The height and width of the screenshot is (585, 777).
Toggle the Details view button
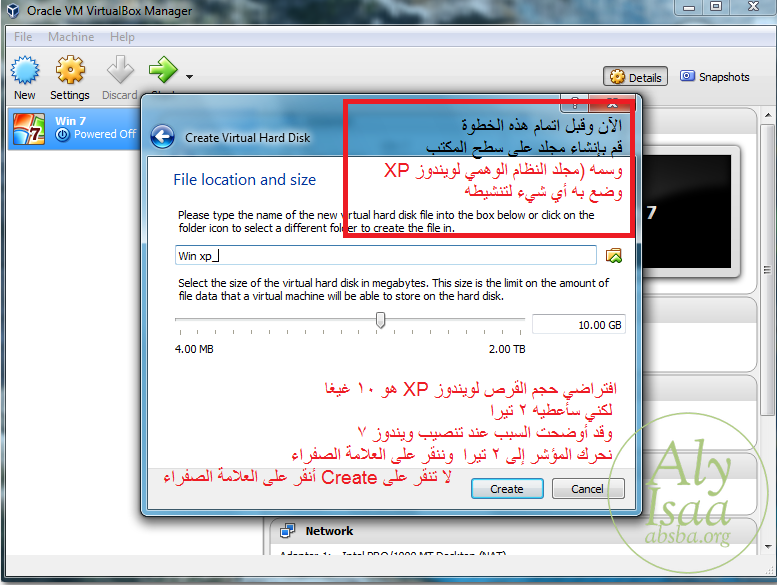(x=635, y=77)
